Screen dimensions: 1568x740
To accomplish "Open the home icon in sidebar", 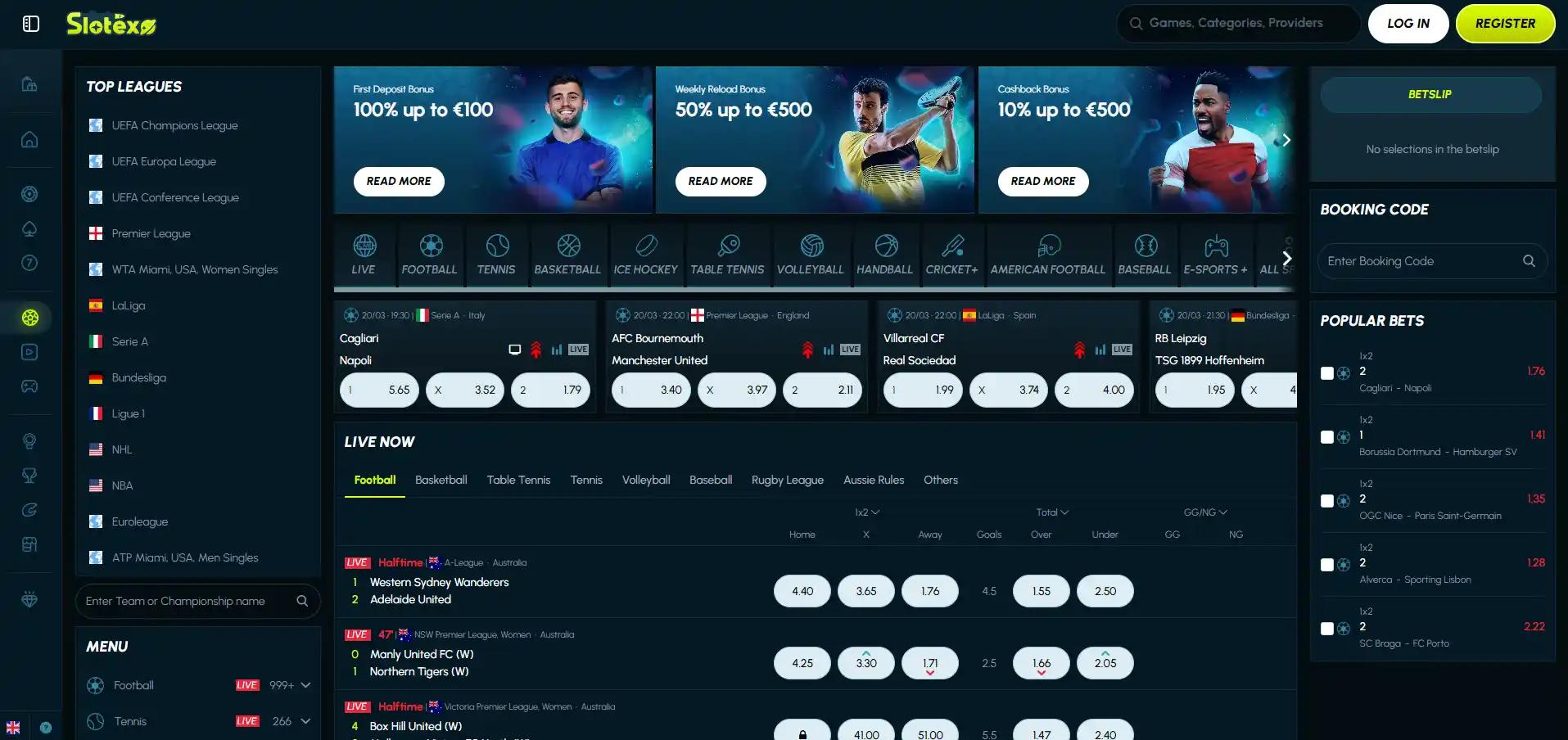I will (x=29, y=139).
